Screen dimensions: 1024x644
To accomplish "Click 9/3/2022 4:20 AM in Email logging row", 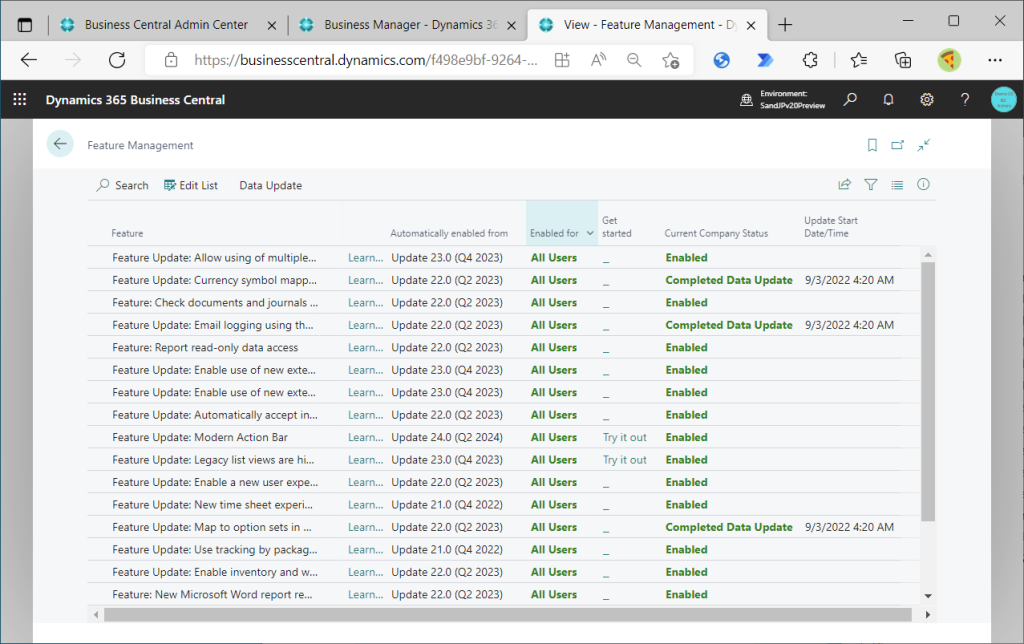I will (849, 325).
